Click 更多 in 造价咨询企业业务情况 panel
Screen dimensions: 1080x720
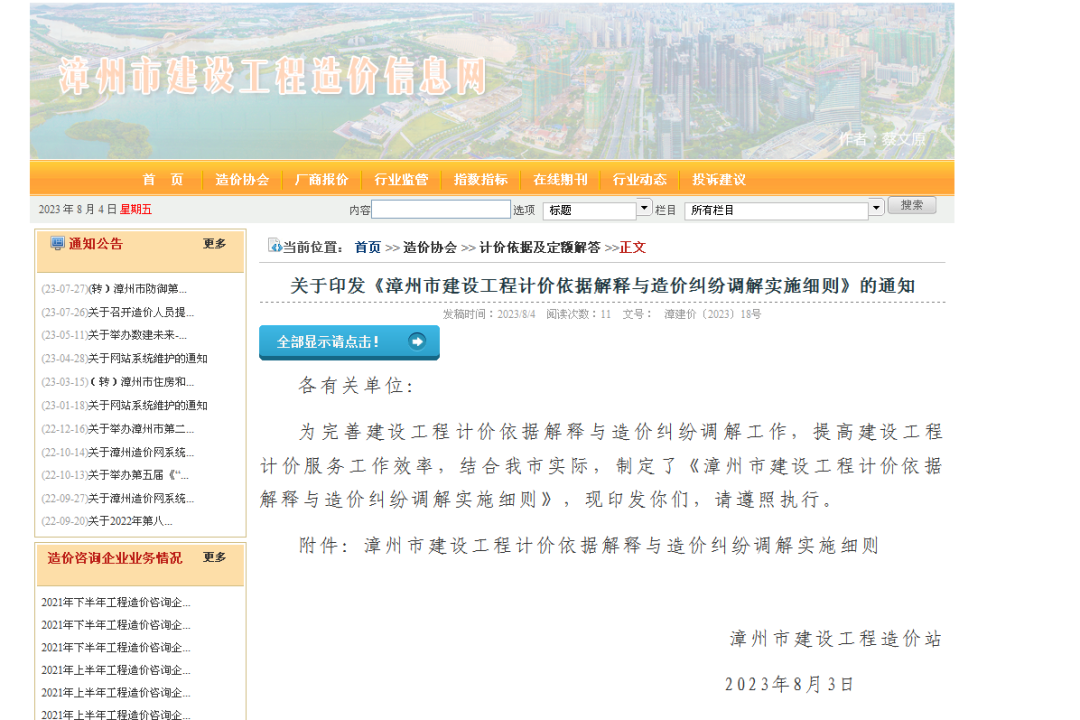coord(214,557)
